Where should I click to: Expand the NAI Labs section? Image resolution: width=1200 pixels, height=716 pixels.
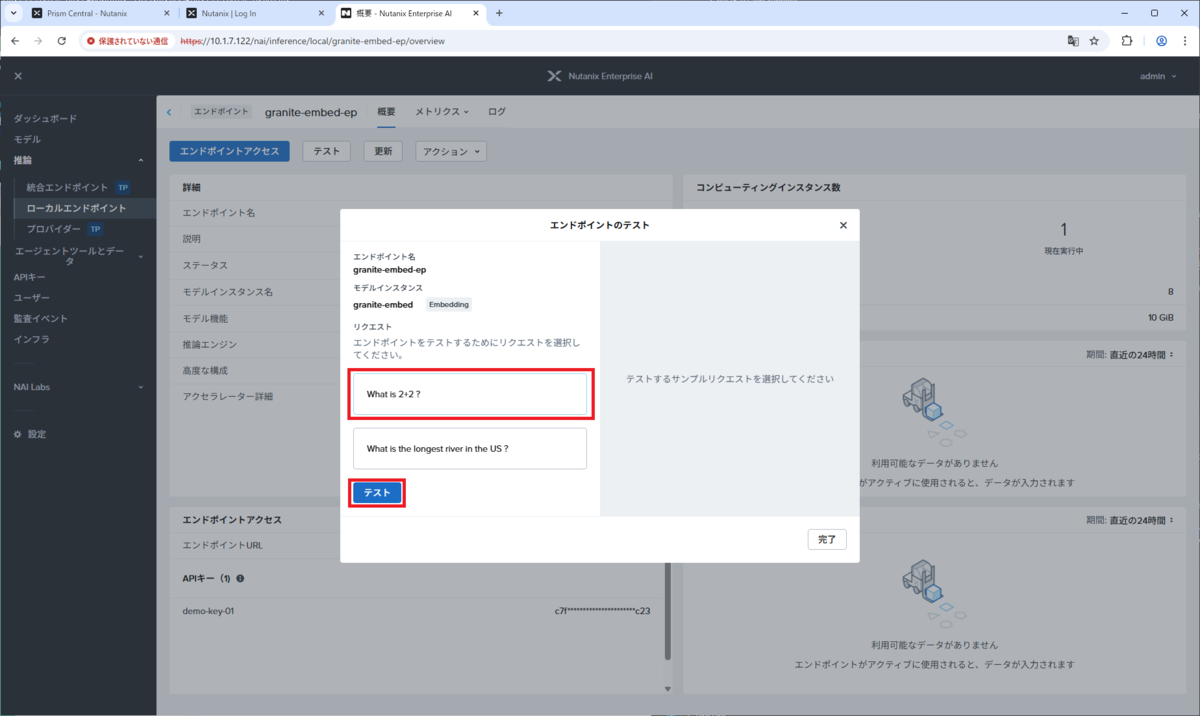click(141, 387)
